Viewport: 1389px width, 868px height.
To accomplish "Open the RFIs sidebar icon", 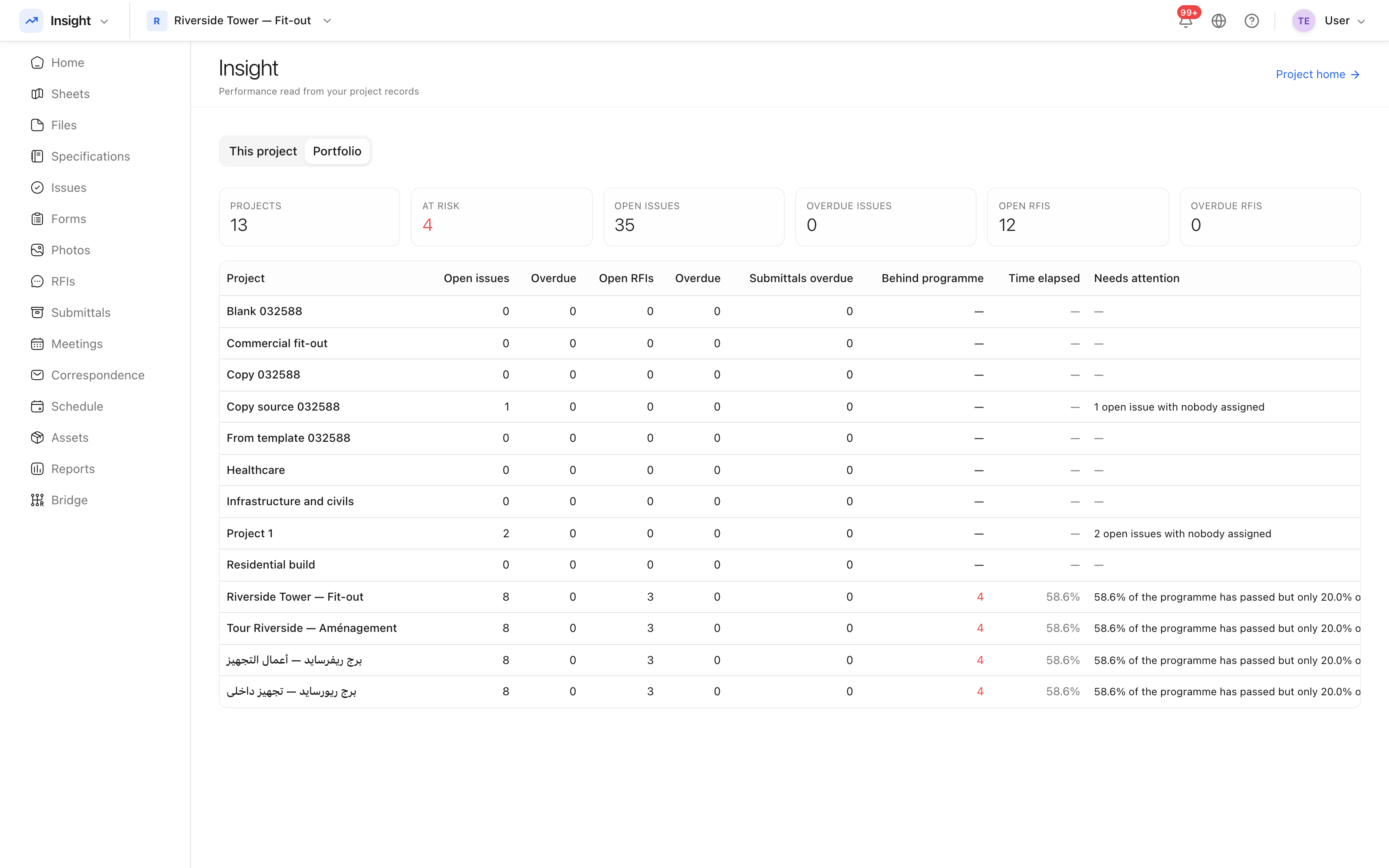I will click(x=37, y=281).
